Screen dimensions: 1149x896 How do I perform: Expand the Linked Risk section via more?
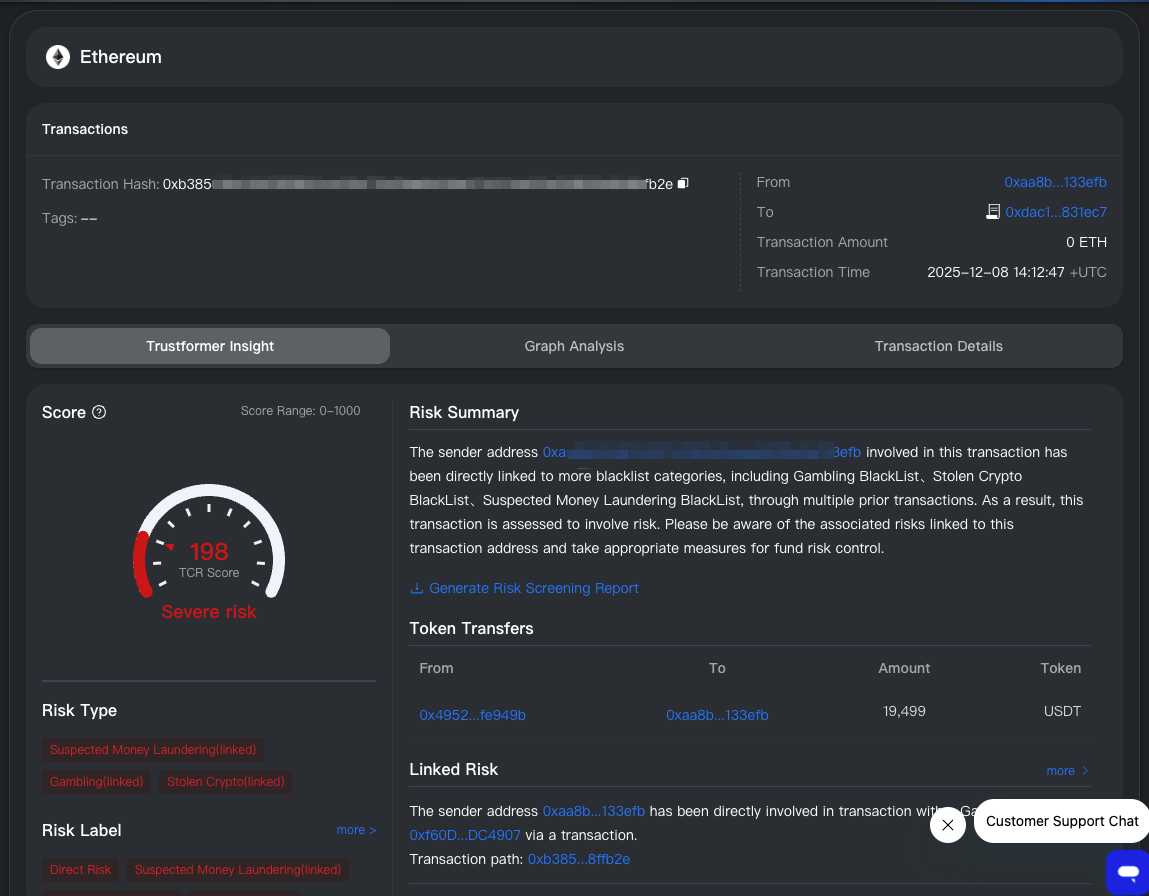click(x=1062, y=770)
